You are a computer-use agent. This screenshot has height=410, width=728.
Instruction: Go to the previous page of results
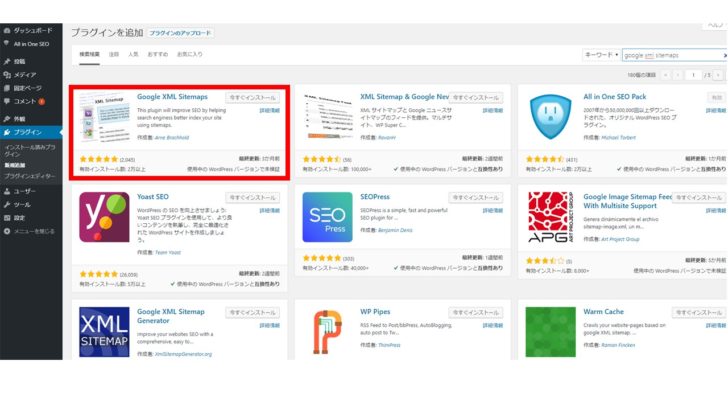tap(678, 75)
